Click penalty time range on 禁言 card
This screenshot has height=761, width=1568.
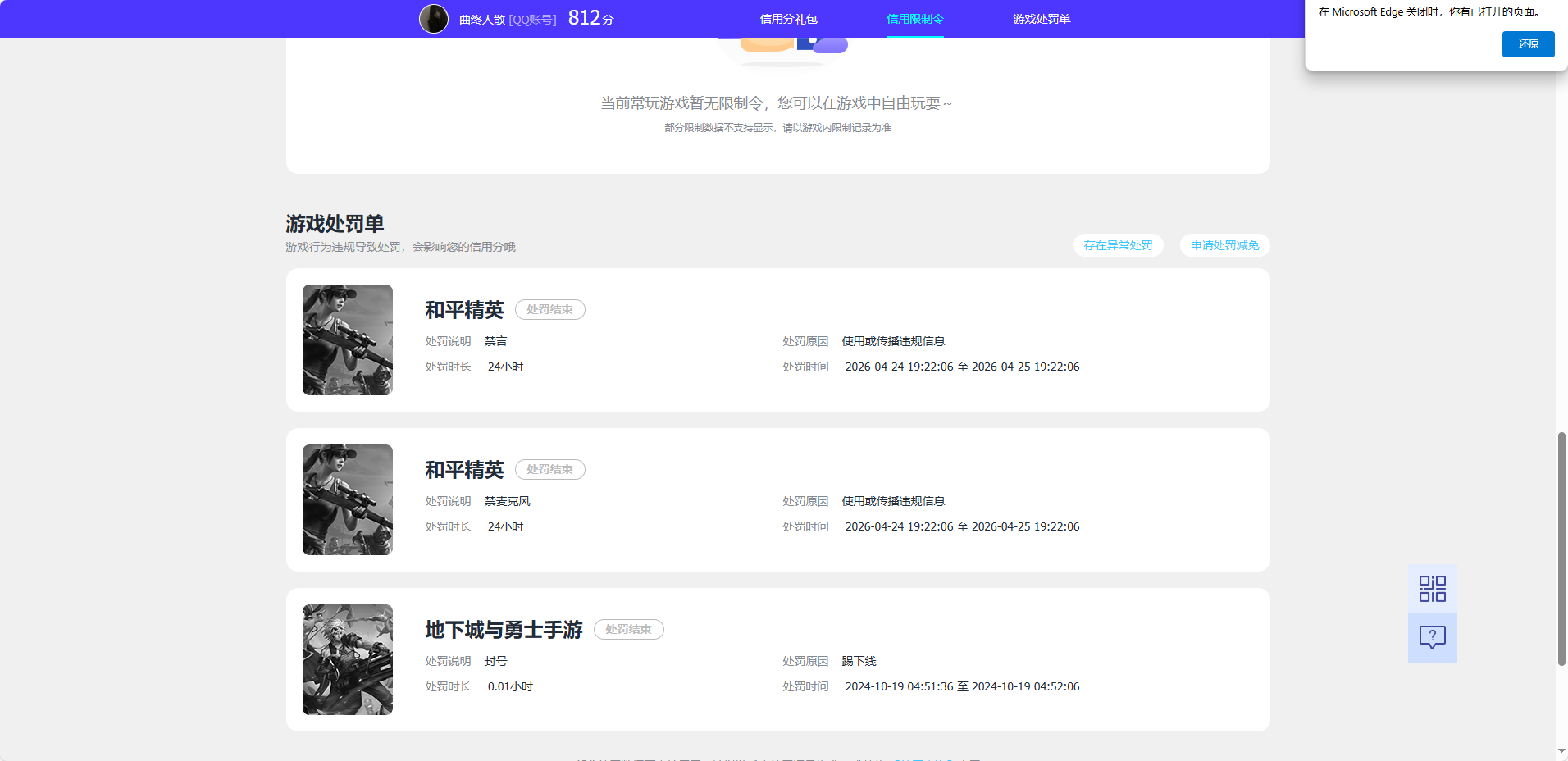[962, 367]
